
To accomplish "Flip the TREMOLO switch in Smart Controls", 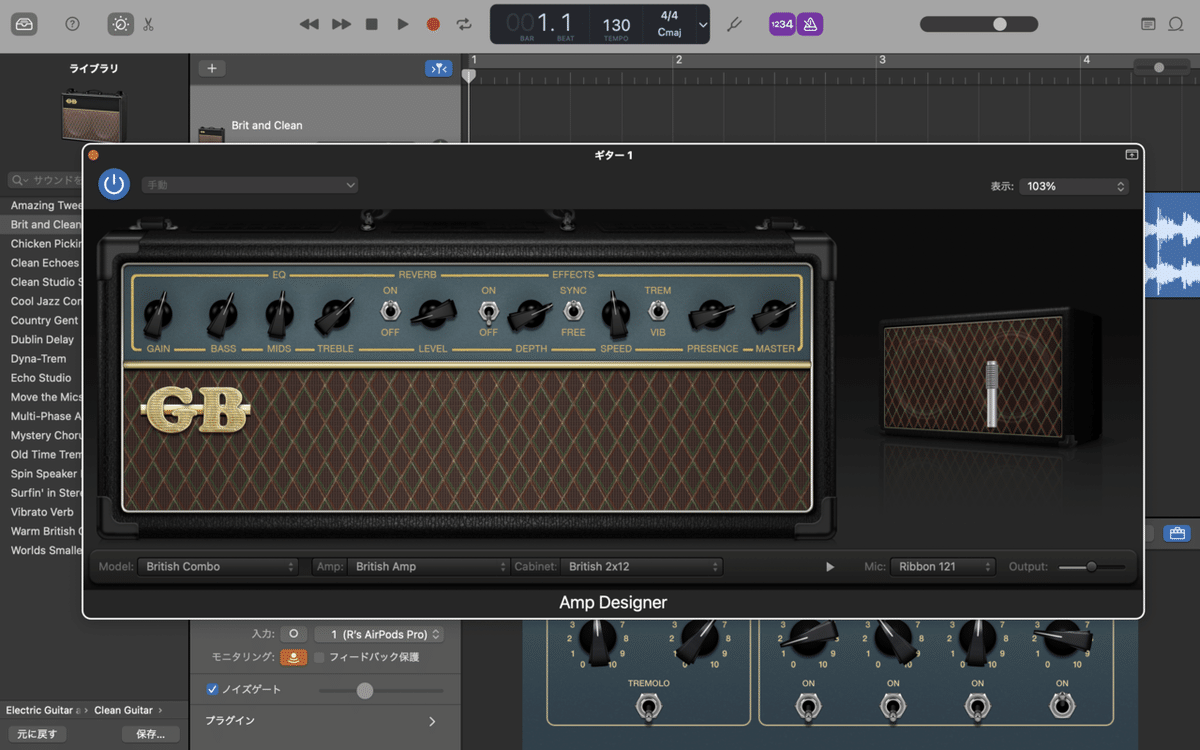I will click(649, 708).
